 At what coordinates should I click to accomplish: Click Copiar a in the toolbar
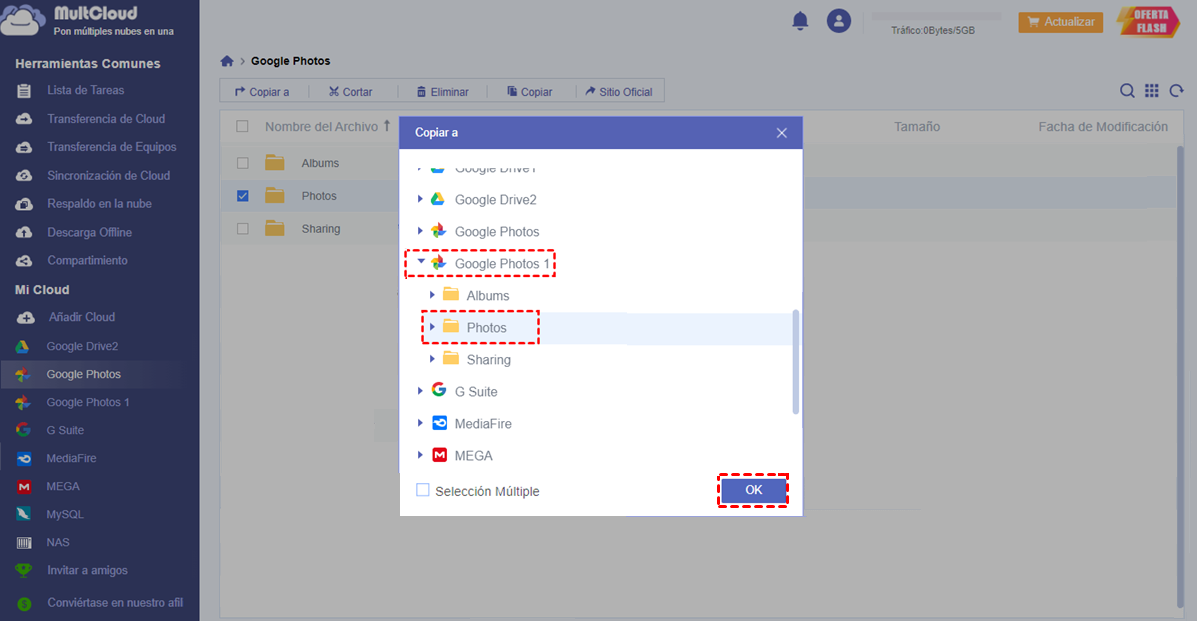[263, 92]
